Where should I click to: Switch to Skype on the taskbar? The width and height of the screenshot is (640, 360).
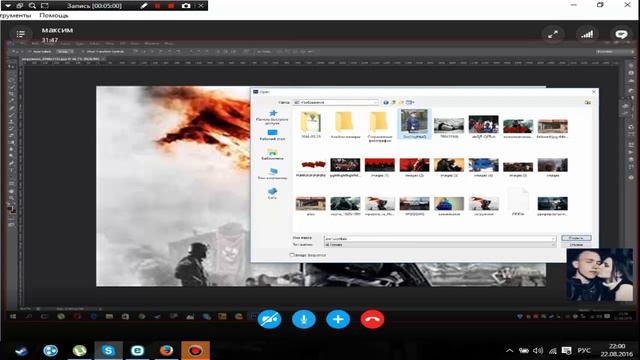[108, 351]
